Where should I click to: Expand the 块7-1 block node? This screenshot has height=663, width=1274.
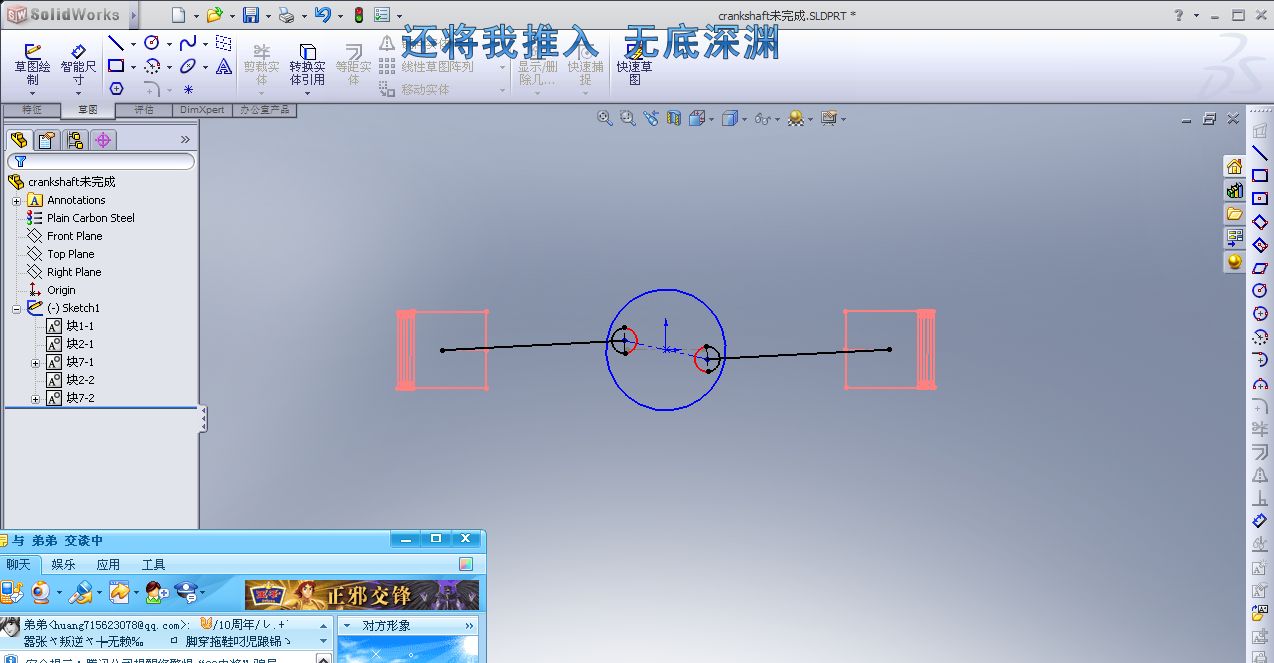pos(36,362)
